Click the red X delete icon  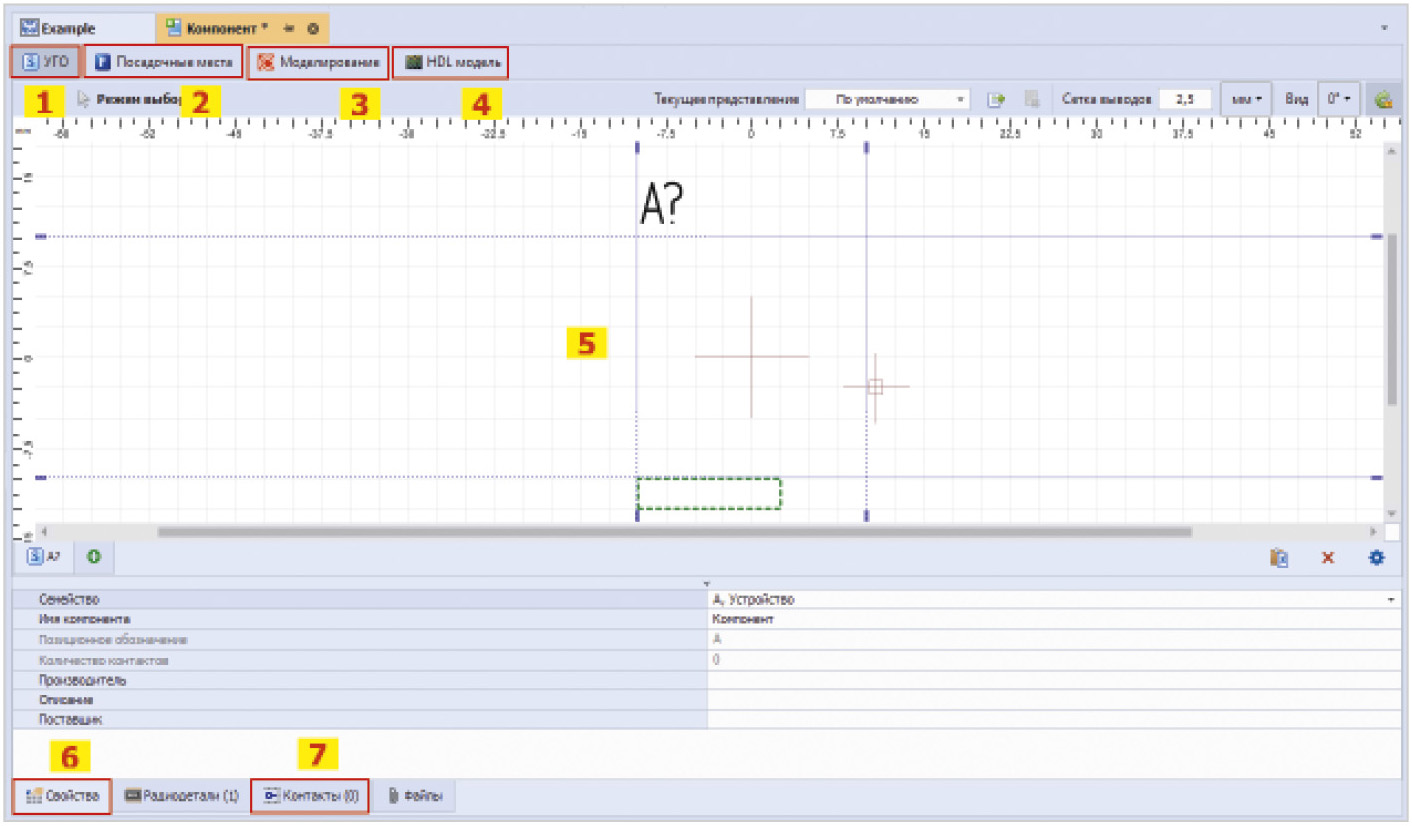tap(1328, 558)
